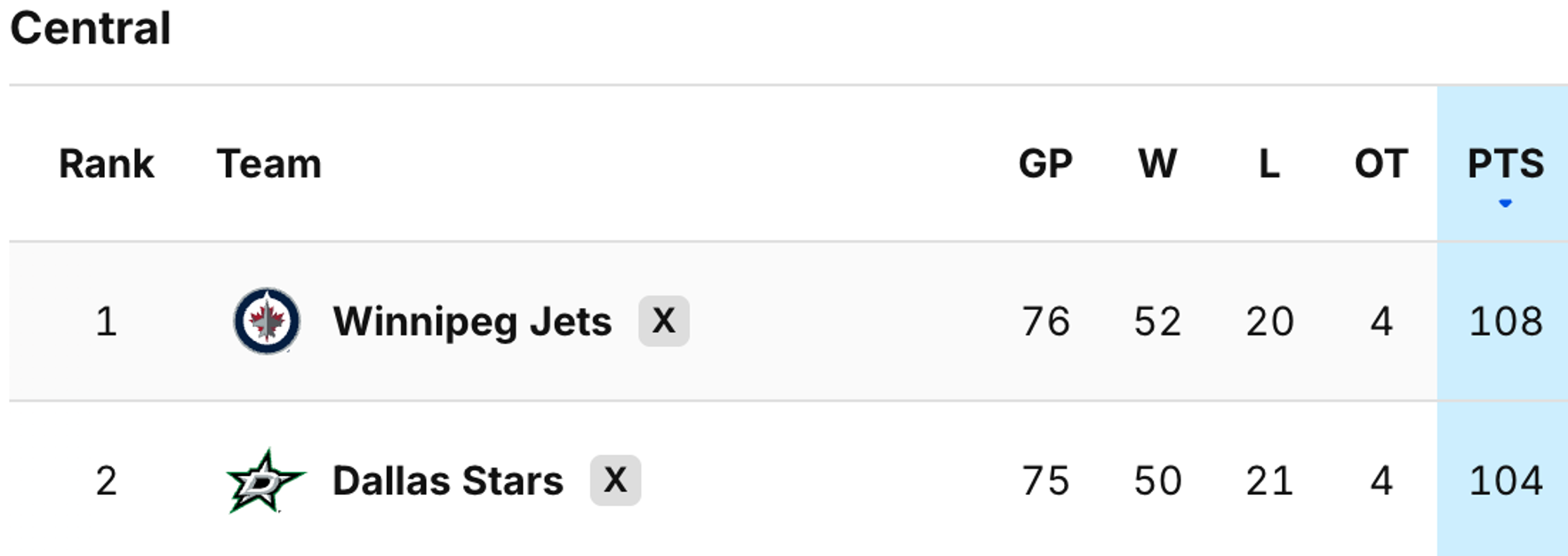Sort the table by L column header
Viewport: 1568px width, 556px height.
[x=1269, y=164]
